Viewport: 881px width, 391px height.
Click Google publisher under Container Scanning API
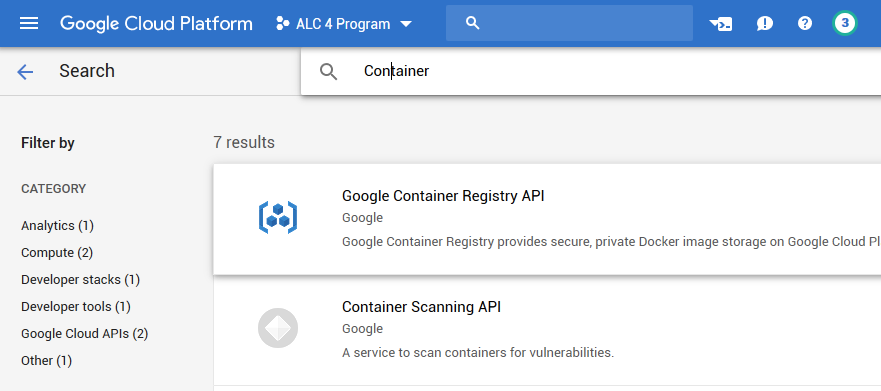click(x=362, y=328)
